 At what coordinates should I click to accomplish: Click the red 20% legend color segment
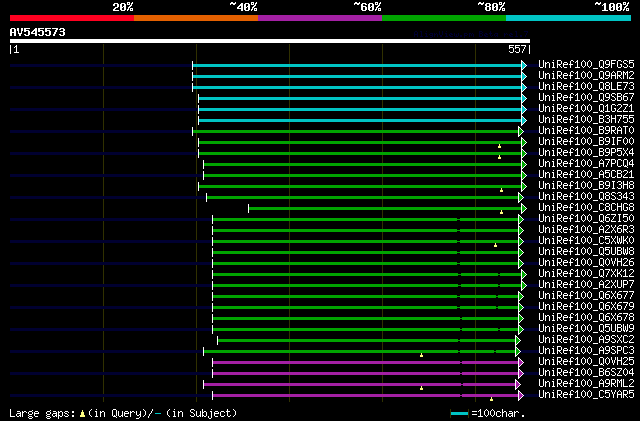click(72, 18)
